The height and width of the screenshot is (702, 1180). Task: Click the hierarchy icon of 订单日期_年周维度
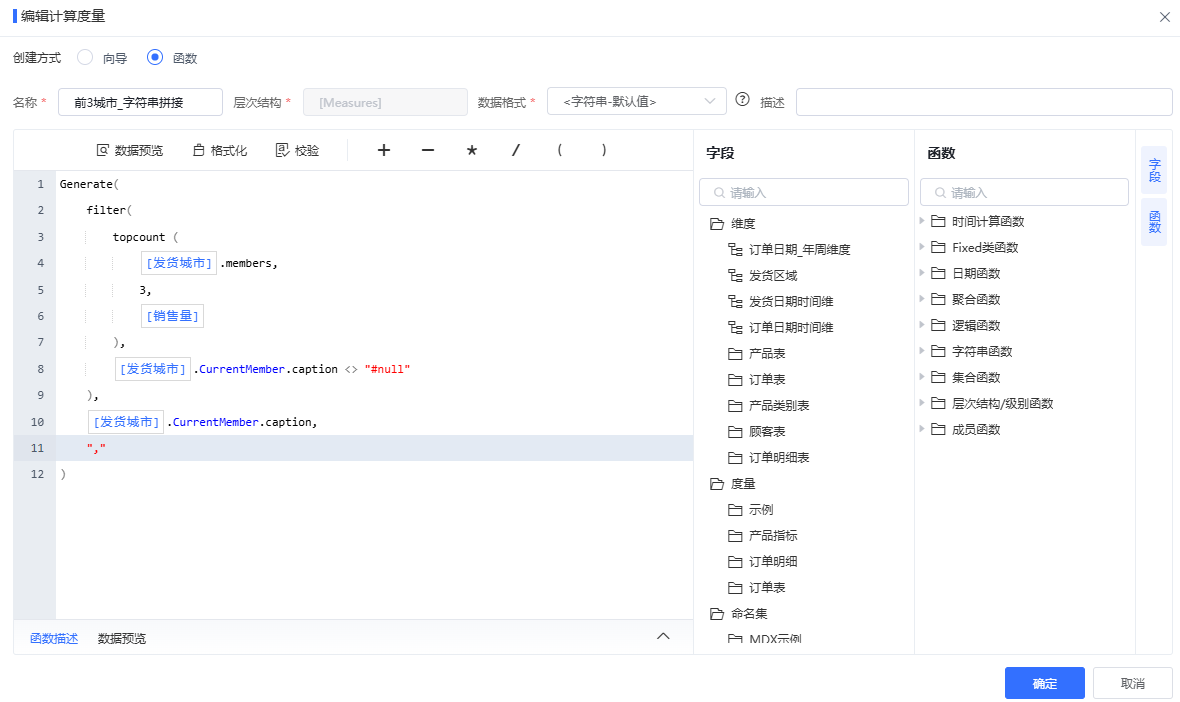pos(735,250)
